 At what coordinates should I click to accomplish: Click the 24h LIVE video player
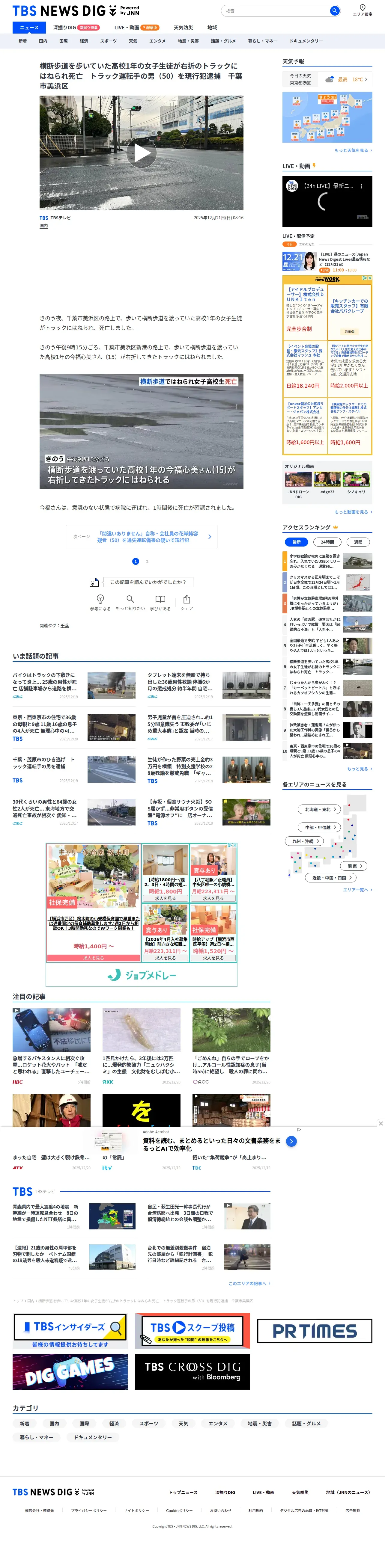coord(327,201)
